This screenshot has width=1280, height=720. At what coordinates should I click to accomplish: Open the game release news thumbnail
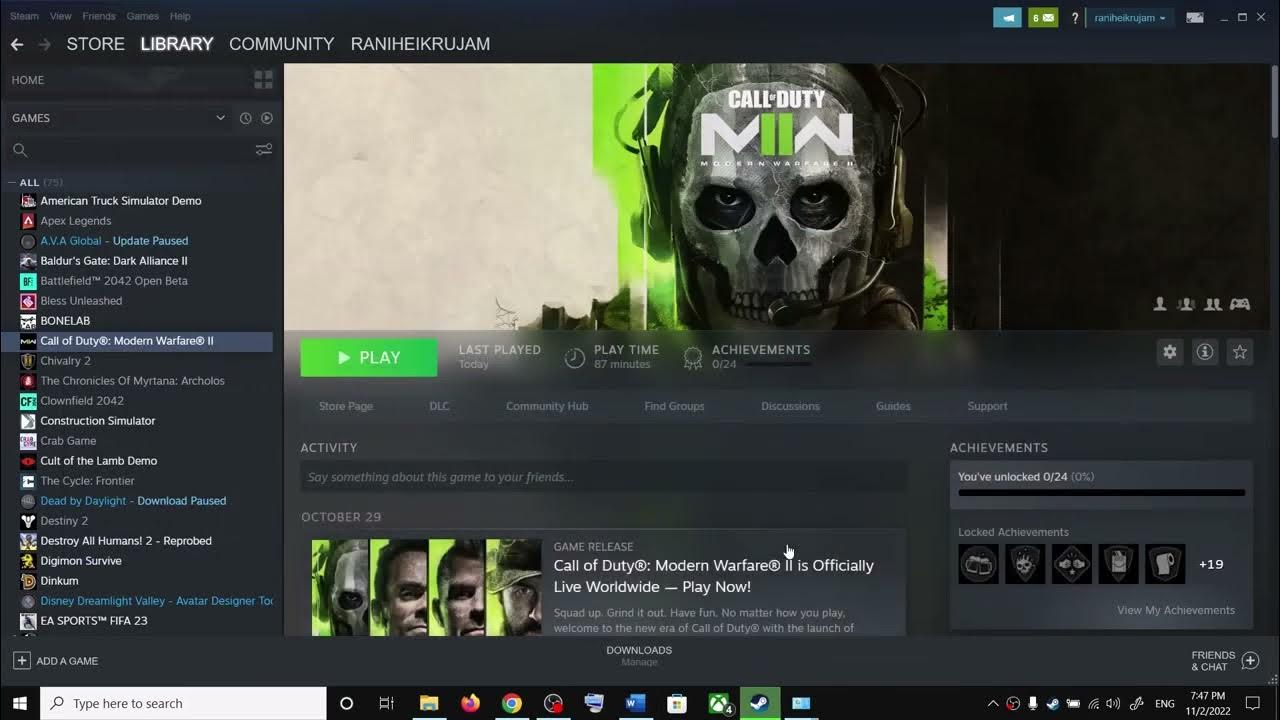[x=427, y=588]
